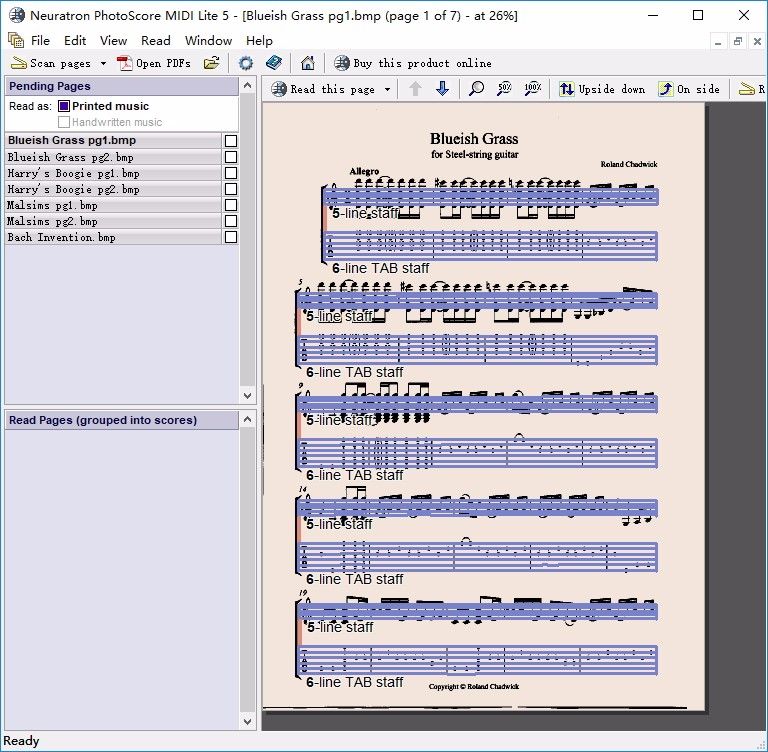
Task: Select the magnifier zoom tool
Action: (477, 89)
